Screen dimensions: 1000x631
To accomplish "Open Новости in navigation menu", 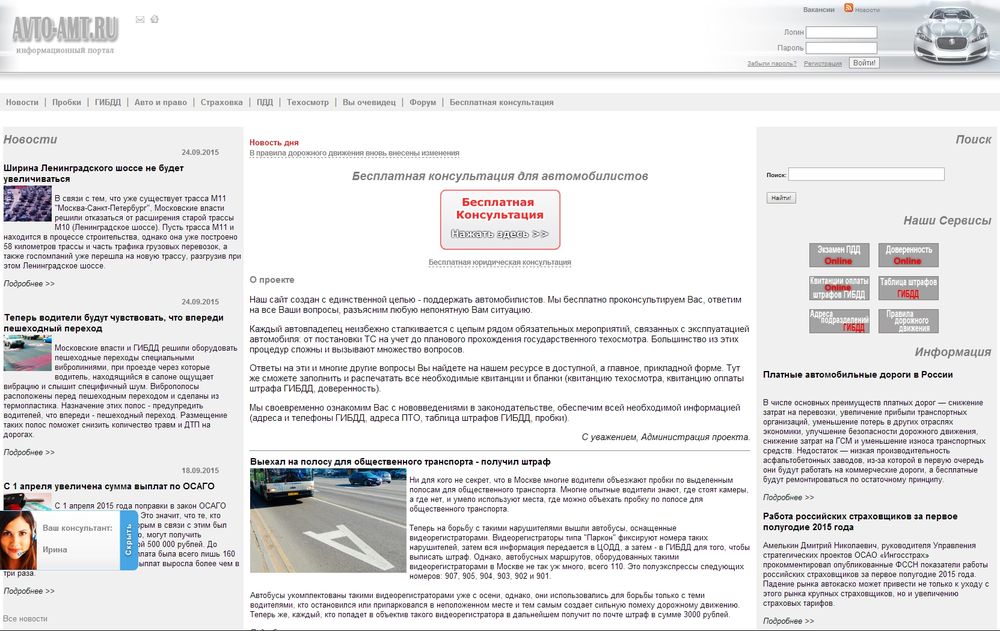I will (x=22, y=102).
